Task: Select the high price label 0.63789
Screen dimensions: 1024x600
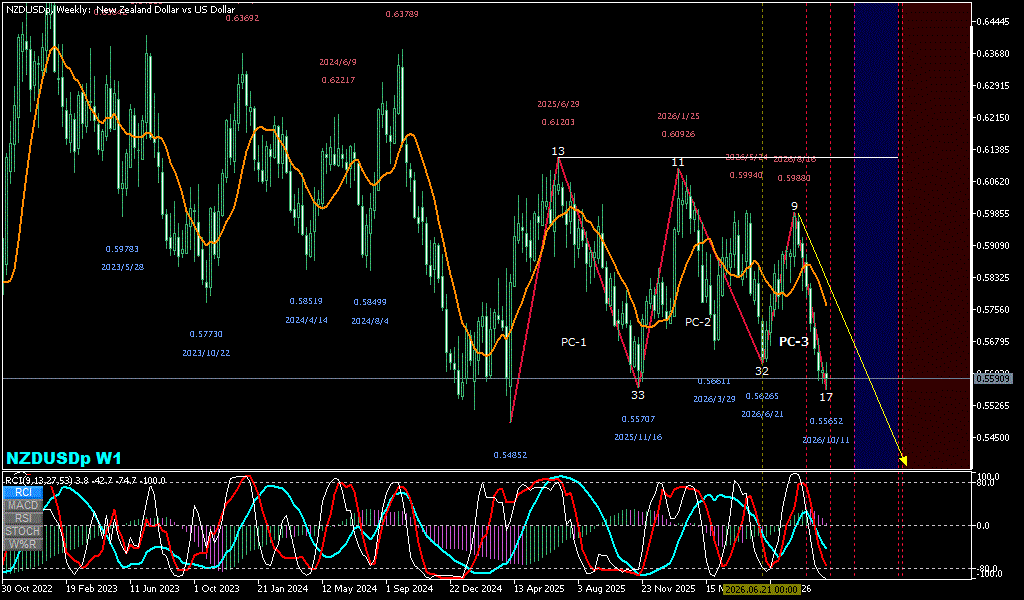Action: pyautogui.click(x=402, y=14)
